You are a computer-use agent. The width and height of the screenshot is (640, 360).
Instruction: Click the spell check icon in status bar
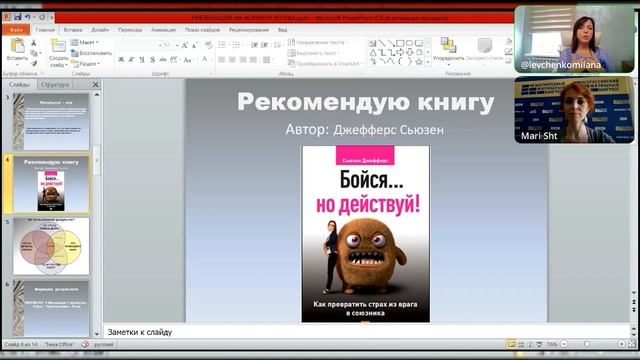point(84,344)
